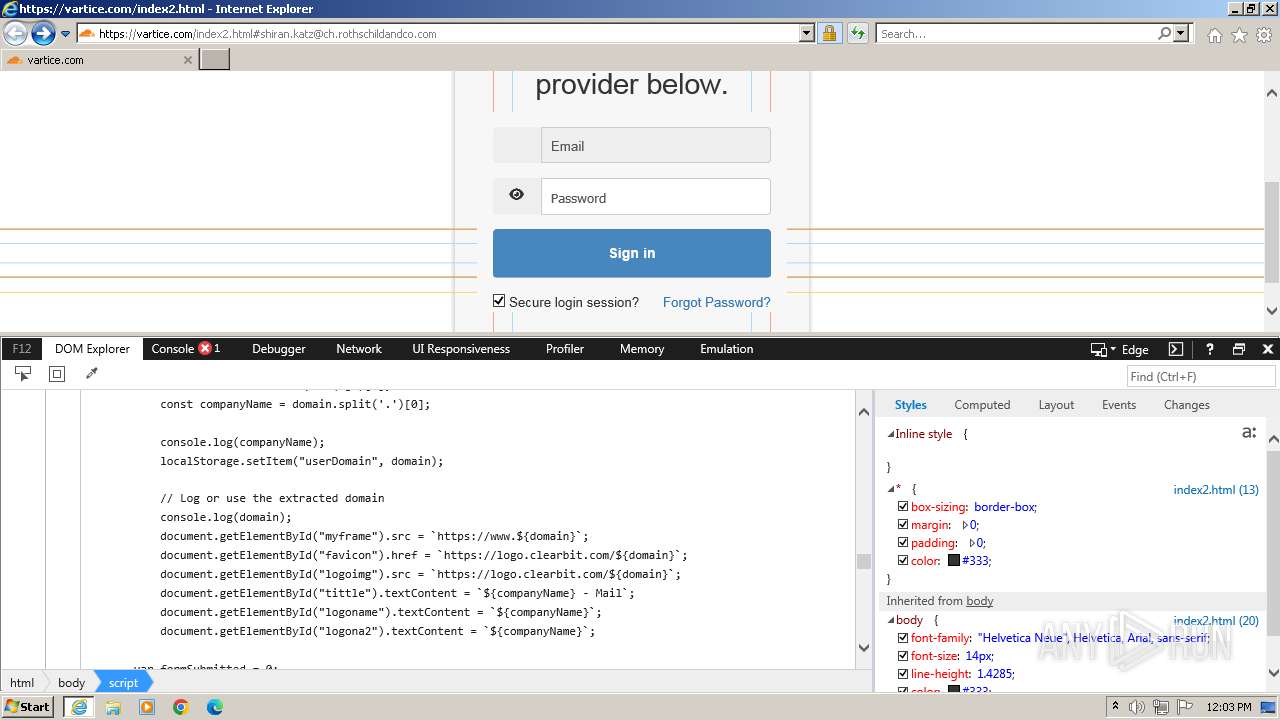Click the browser Forward arrow button
1280x720 pixels.
pyautogui.click(x=43, y=33)
